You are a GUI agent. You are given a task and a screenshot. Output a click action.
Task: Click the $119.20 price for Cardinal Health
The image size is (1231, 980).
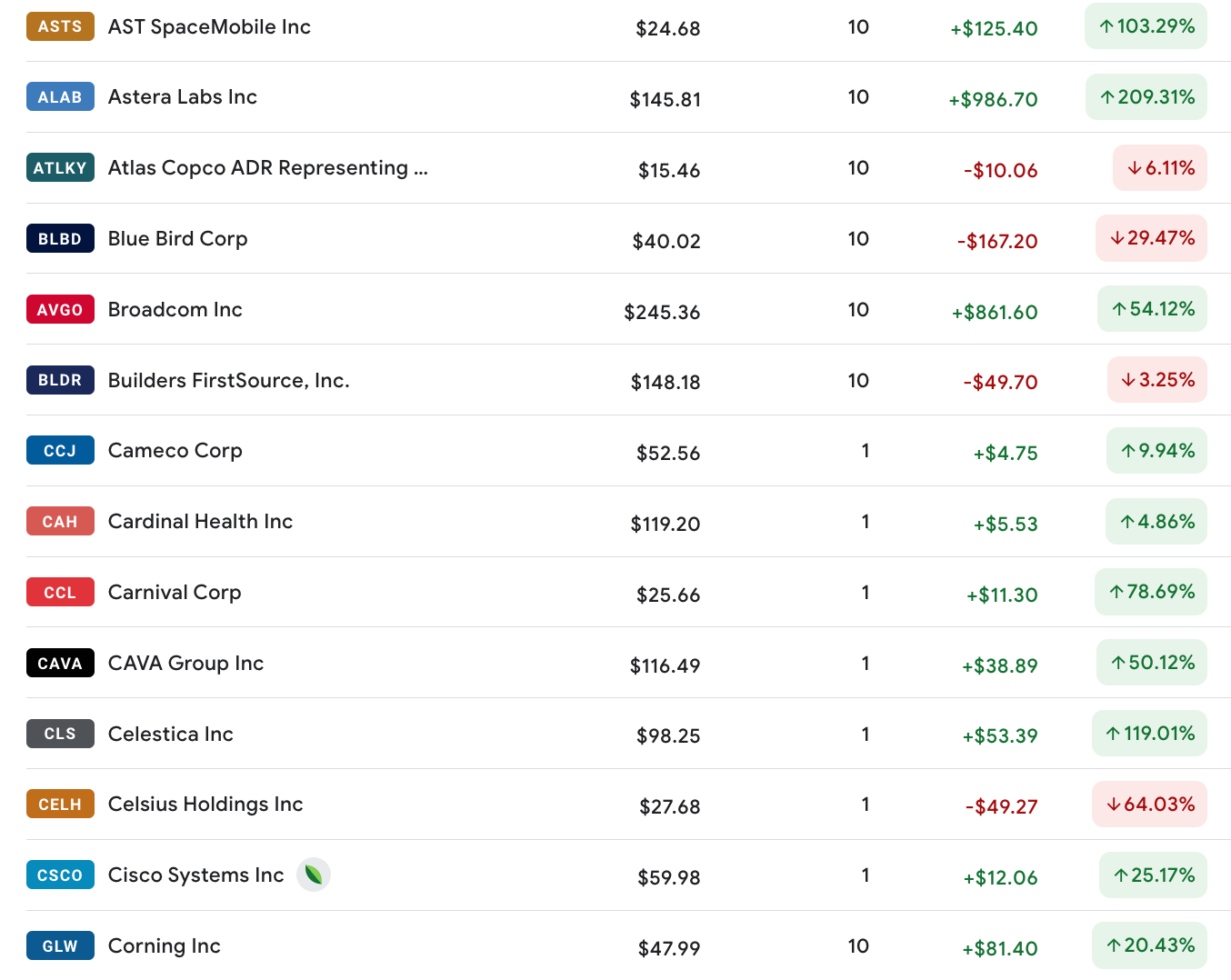point(666,524)
